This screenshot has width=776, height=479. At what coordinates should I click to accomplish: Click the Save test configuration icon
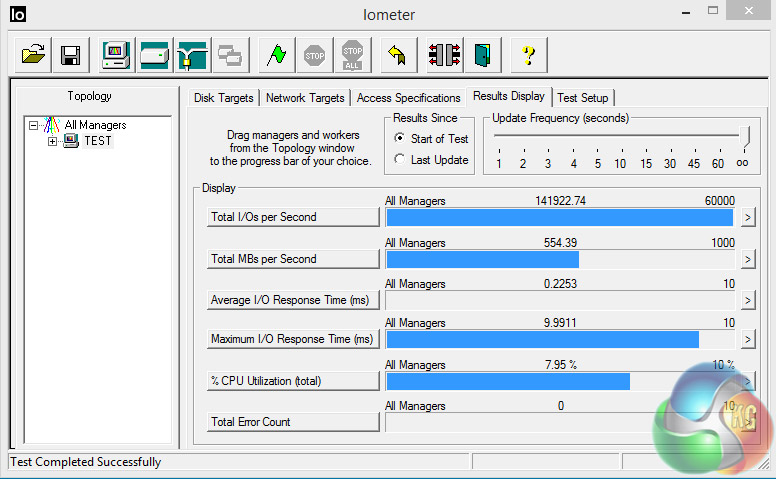pyautogui.click(x=70, y=55)
